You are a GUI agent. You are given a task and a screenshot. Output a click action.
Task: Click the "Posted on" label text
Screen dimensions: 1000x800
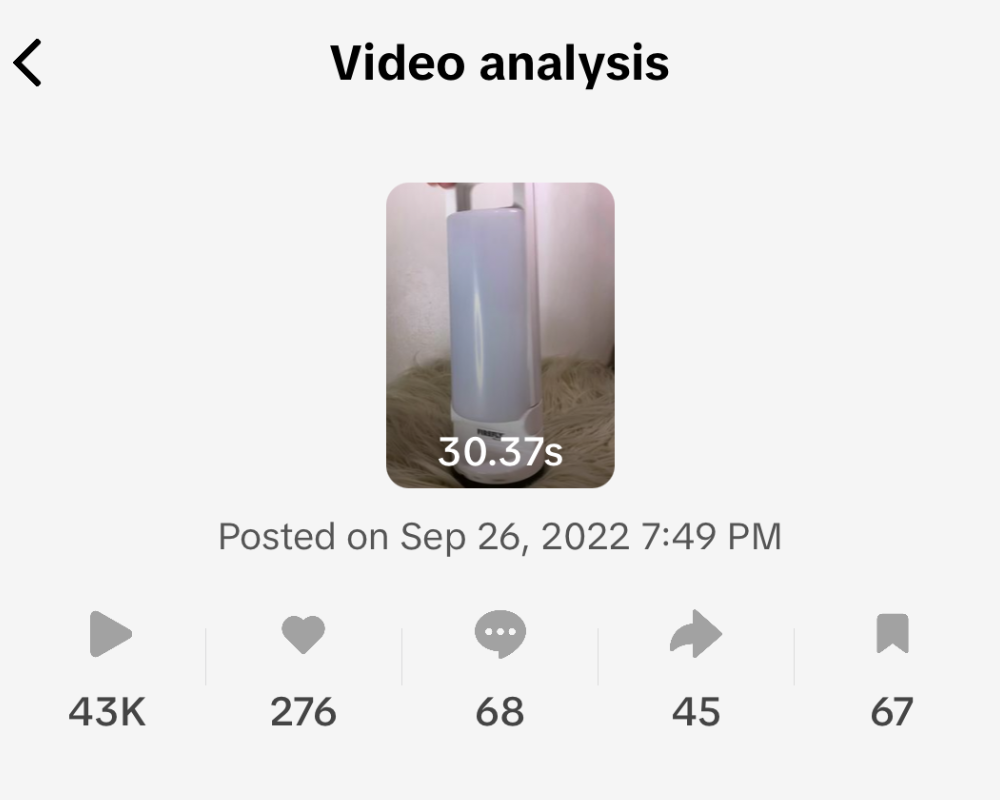click(303, 537)
